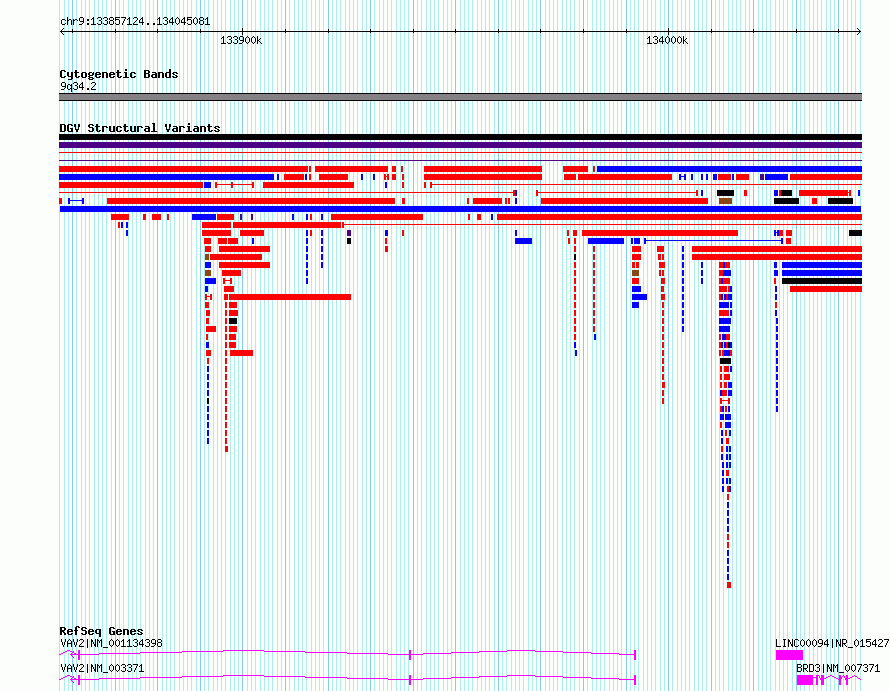
Task: Click the ruler's left arrowhead
Action: click(62, 32)
